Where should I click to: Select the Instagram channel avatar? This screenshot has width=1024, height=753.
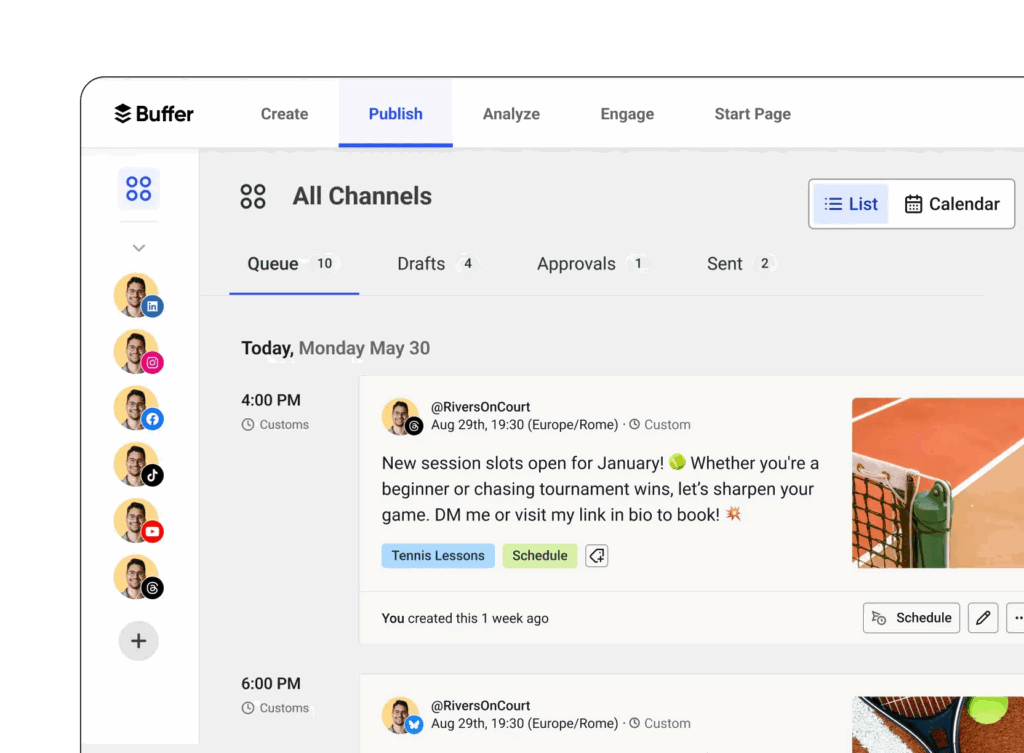click(138, 351)
